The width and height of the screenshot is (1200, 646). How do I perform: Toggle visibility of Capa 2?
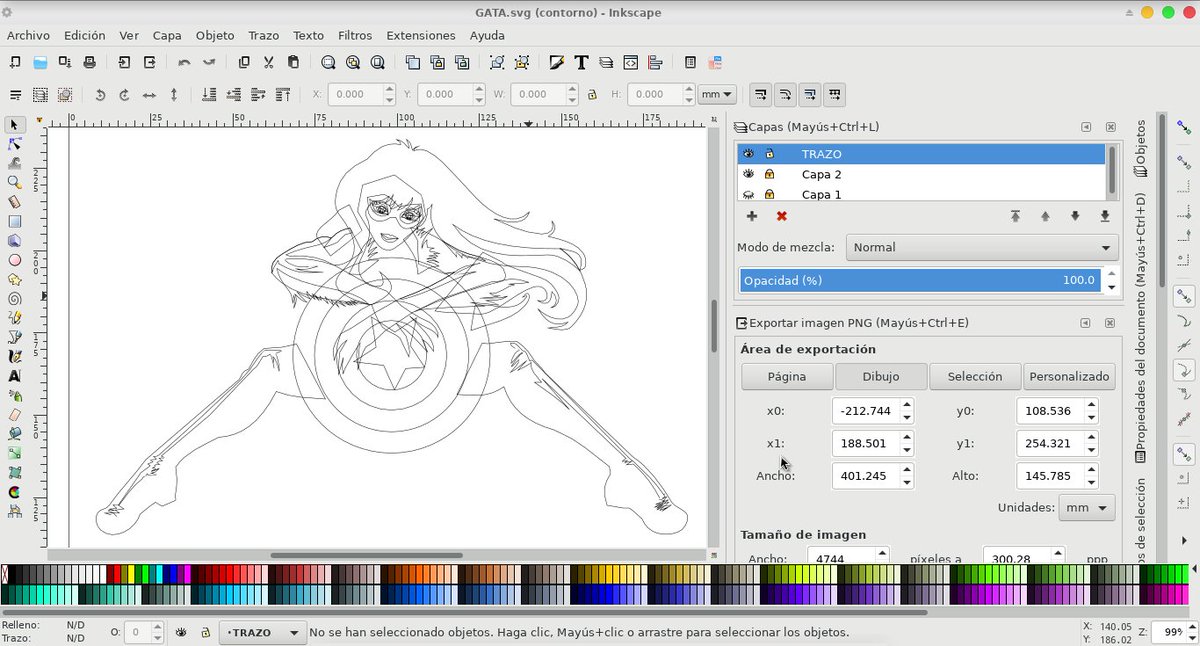pyautogui.click(x=749, y=174)
